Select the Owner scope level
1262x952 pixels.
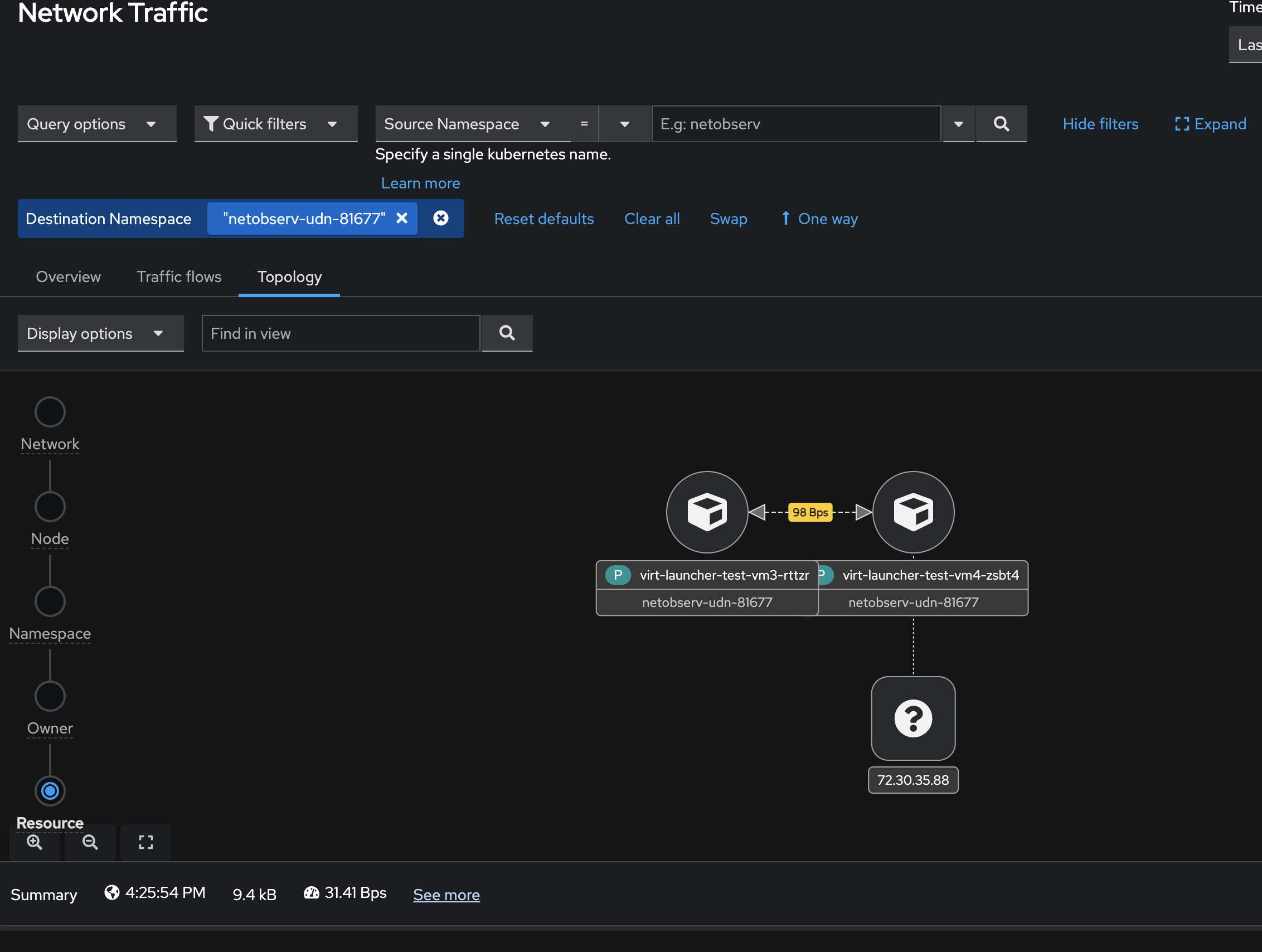click(50, 696)
